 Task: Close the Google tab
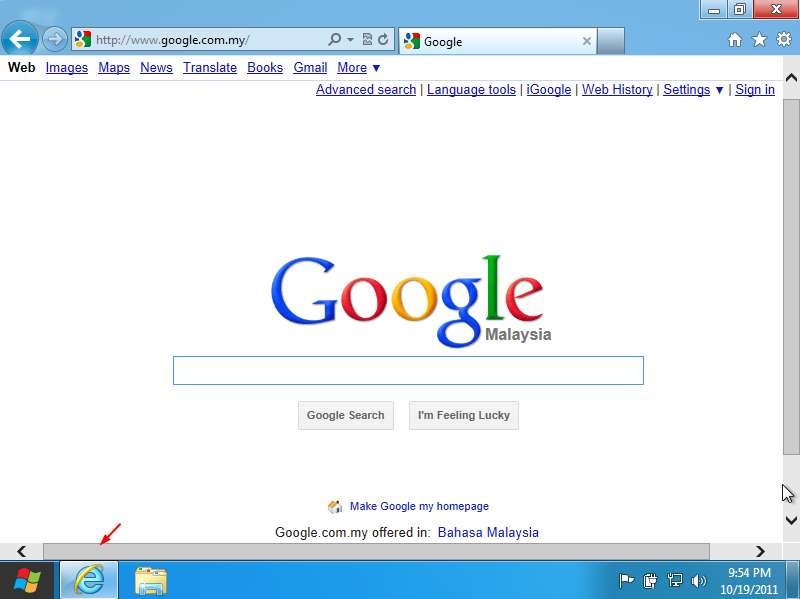pyautogui.click(x=587, y=41)
